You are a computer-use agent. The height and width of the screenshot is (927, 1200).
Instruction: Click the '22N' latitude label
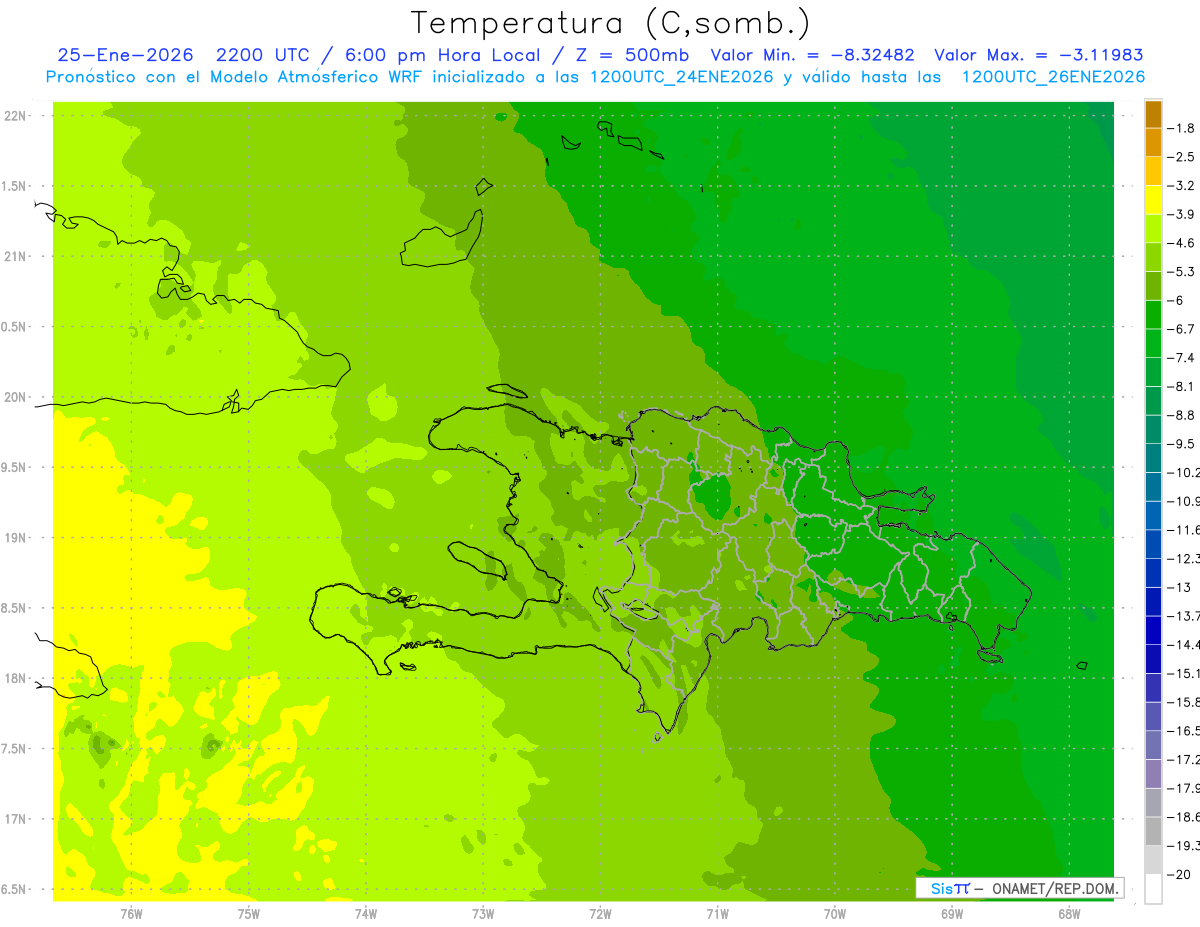[x=15, y=116]
